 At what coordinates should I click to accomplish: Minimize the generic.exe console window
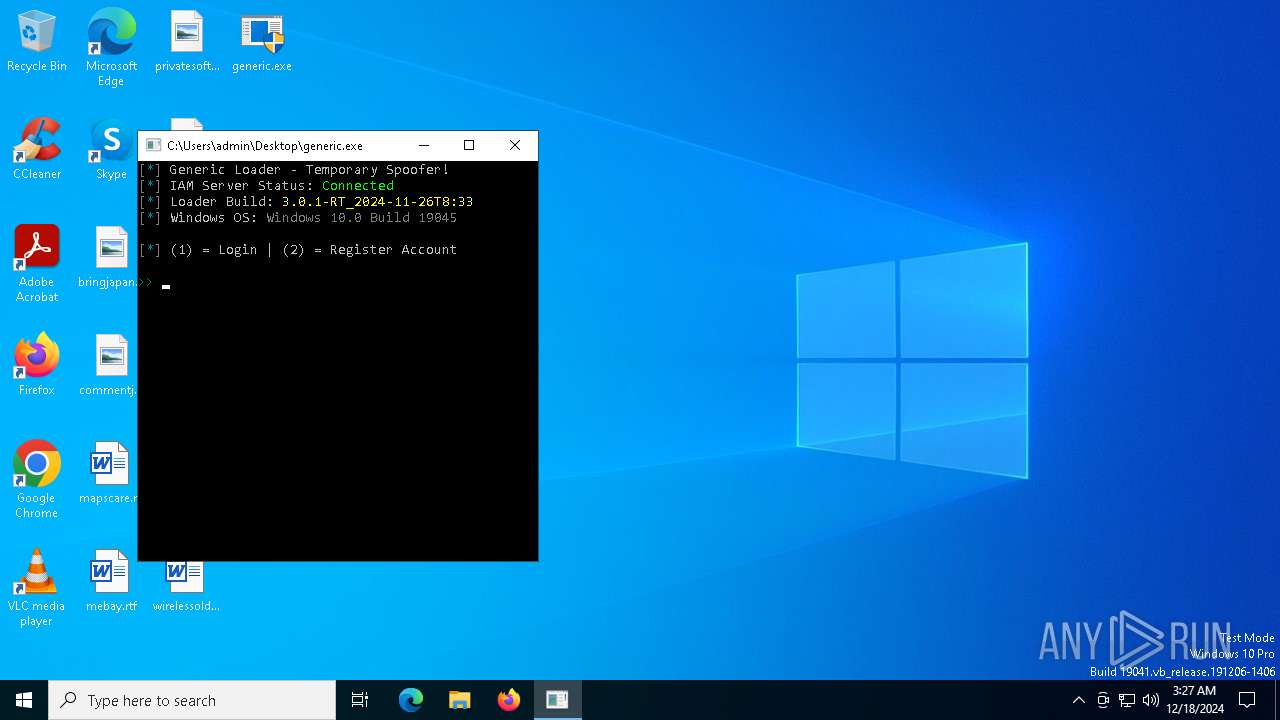(x=423, y=146)
